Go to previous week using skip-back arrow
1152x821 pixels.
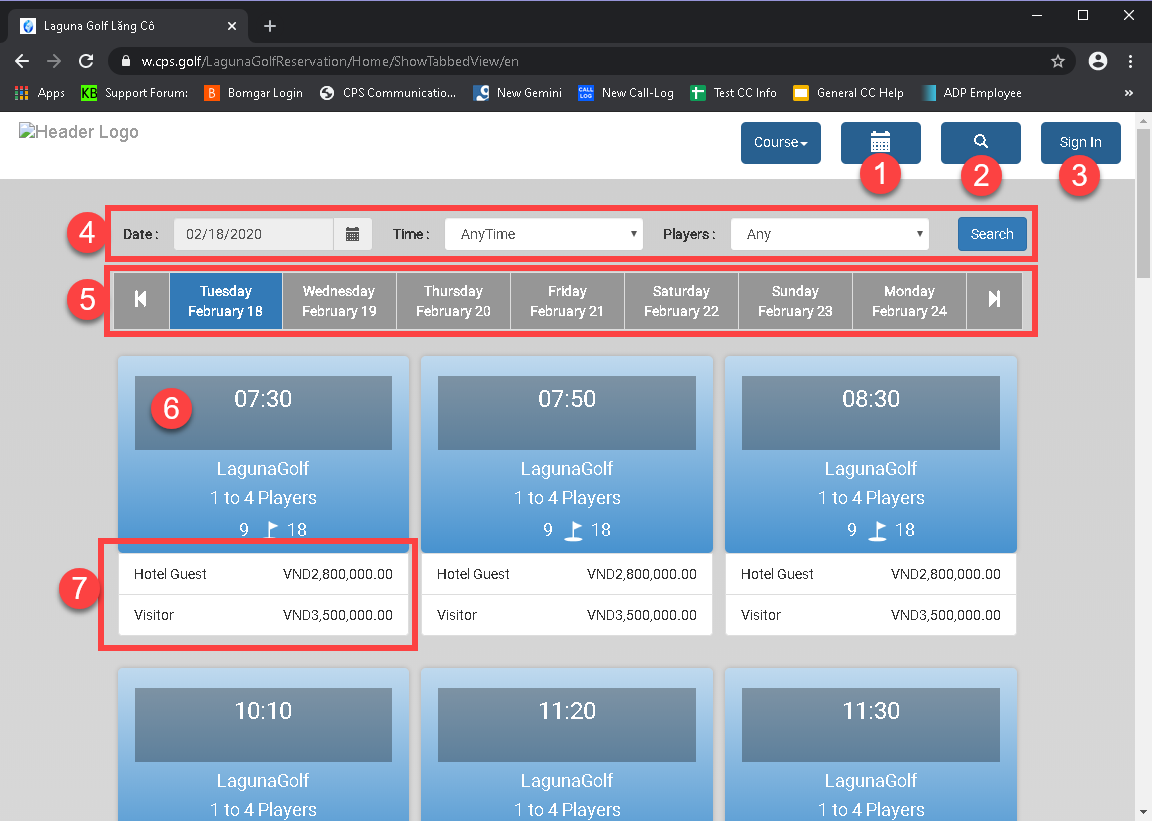click(x=141, y=300)
